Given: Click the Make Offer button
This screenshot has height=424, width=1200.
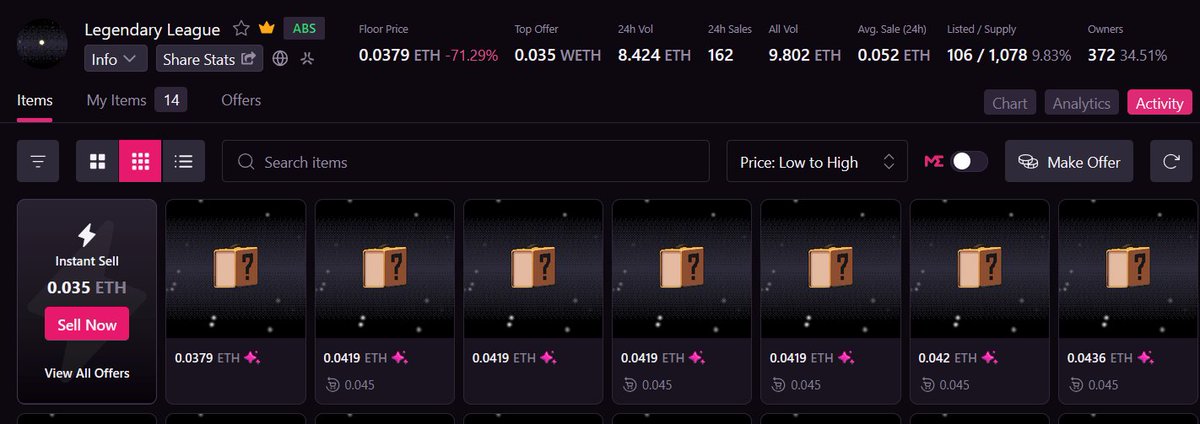Looking at the screenshot, I should pos(1069,161).
